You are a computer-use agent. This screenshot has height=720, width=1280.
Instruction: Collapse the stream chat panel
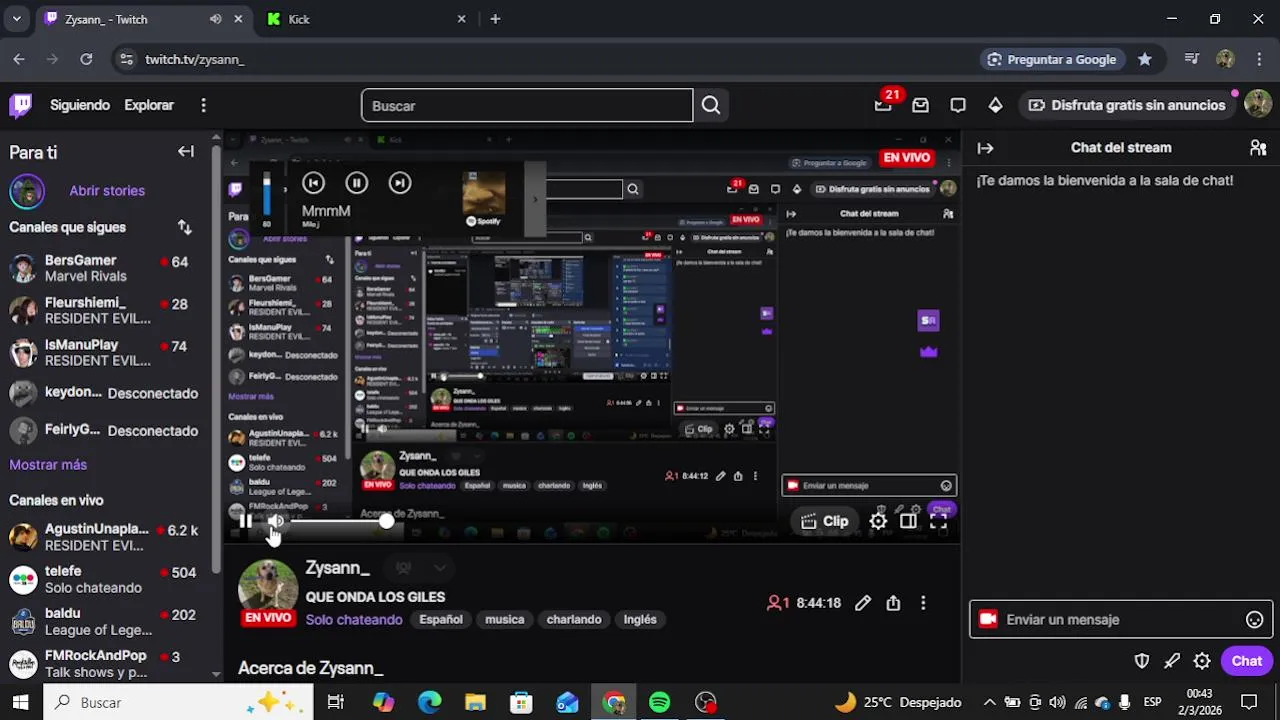click(985, 148)
